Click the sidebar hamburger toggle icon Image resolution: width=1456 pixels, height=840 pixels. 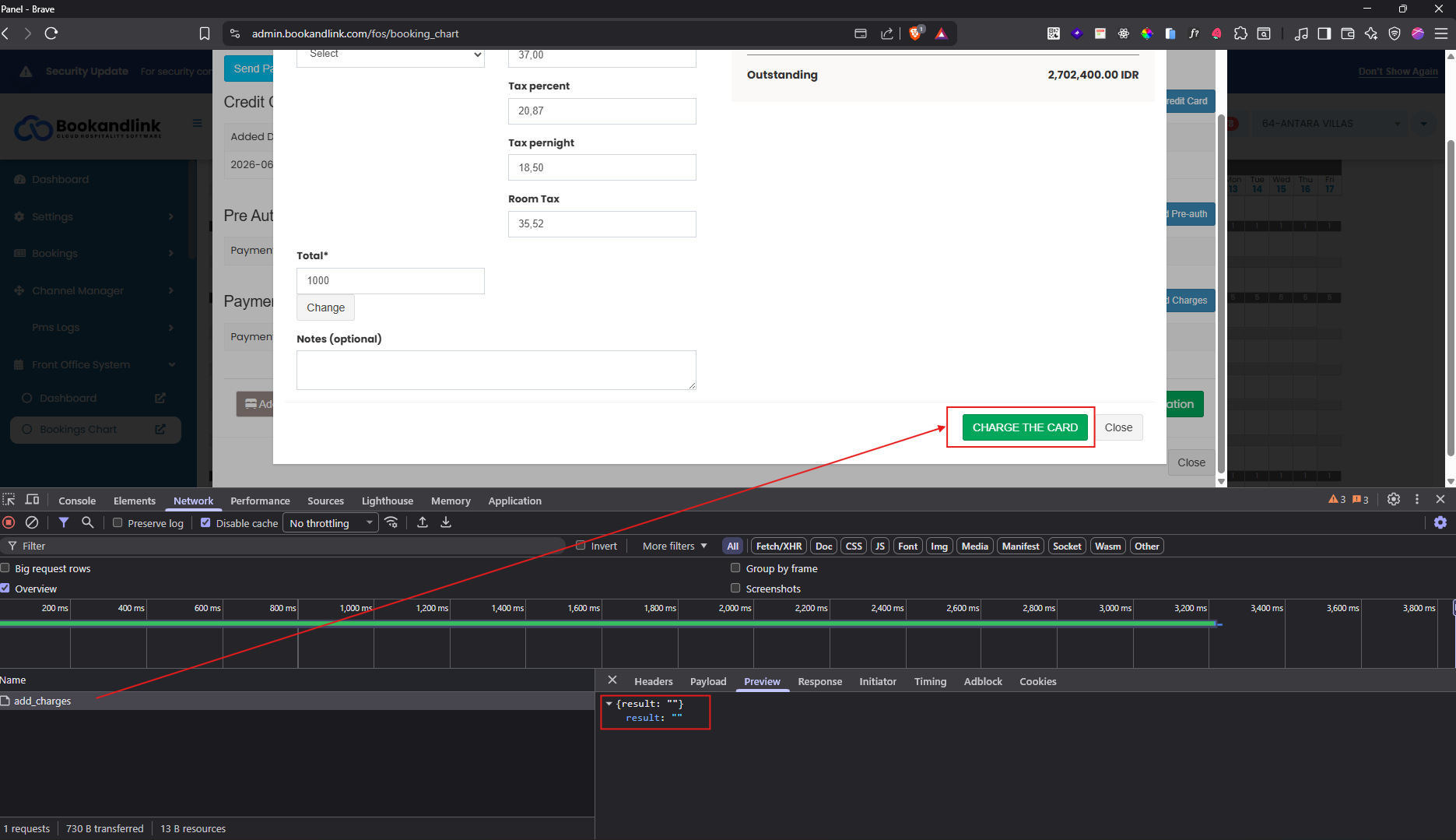click(x=198, y=123)
